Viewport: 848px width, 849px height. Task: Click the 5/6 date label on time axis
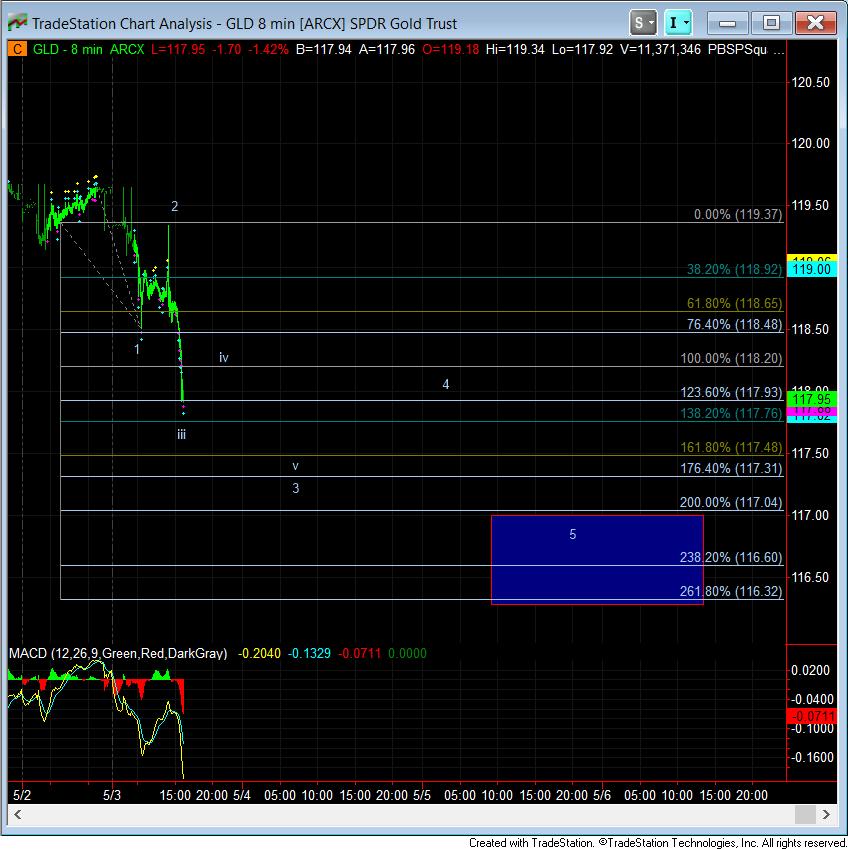[602, 795]
